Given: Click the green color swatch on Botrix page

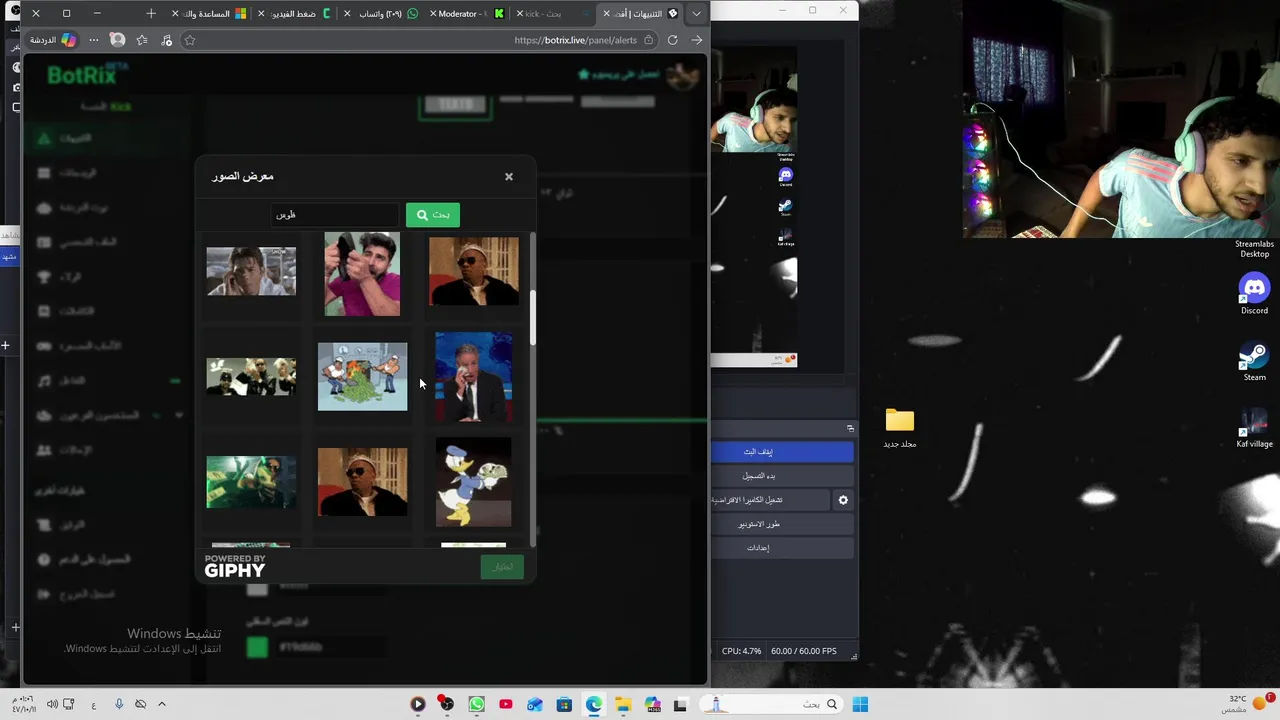Looking at the screenshot, I should coord(257,647).
